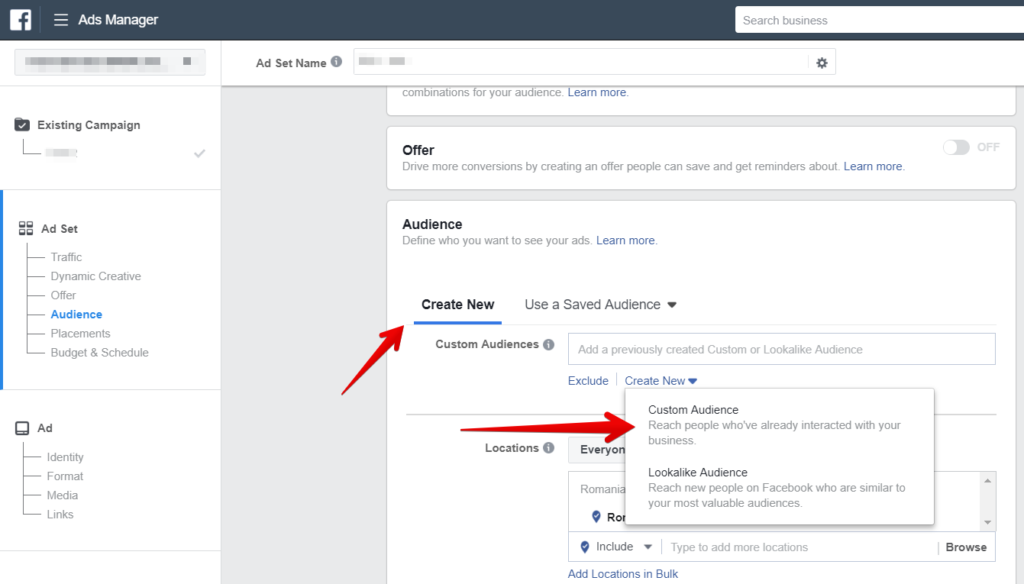Click the location pin beside Include
The height and width of the screenshot is (584, 1024).
[x=584, y=547]
